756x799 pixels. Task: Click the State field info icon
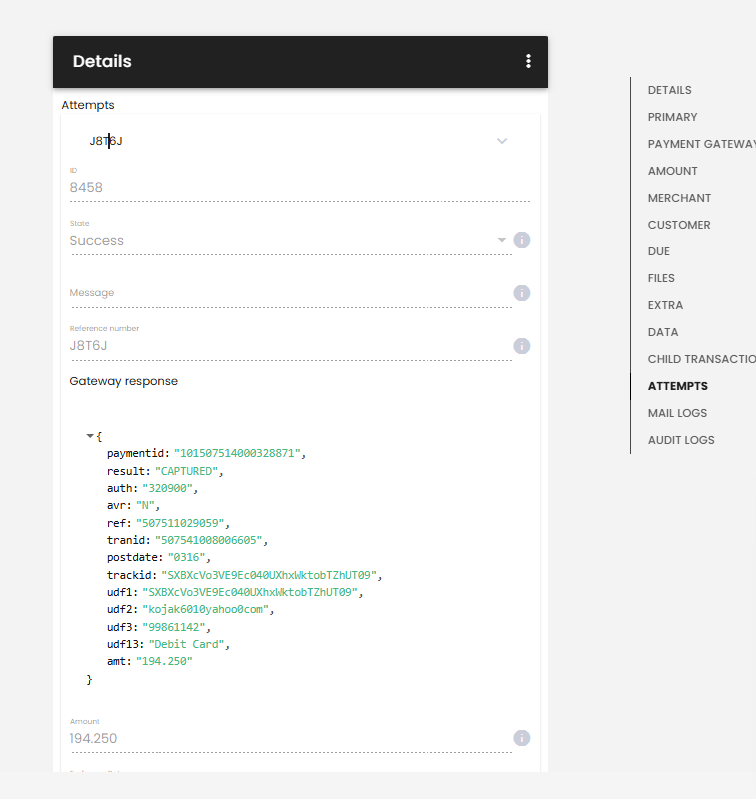tap(521, 240)
